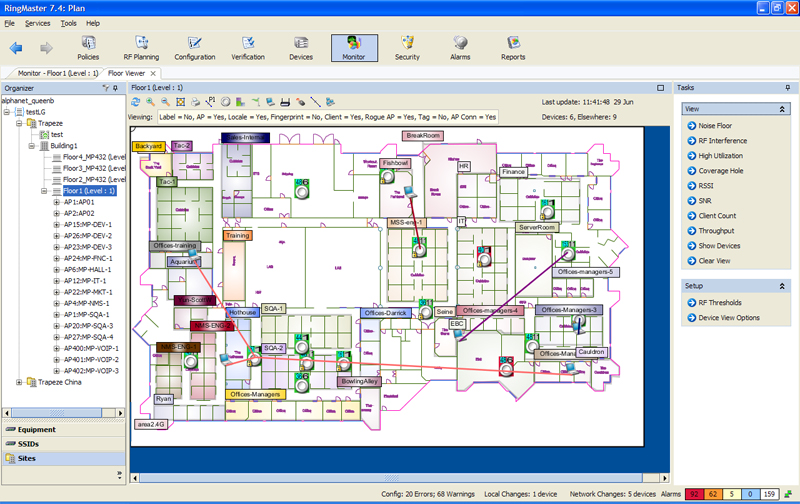Select AP402:MP-VOIP-3 in the tree
The height and width of the screenshot is (504, 800).
coord(91,371)
